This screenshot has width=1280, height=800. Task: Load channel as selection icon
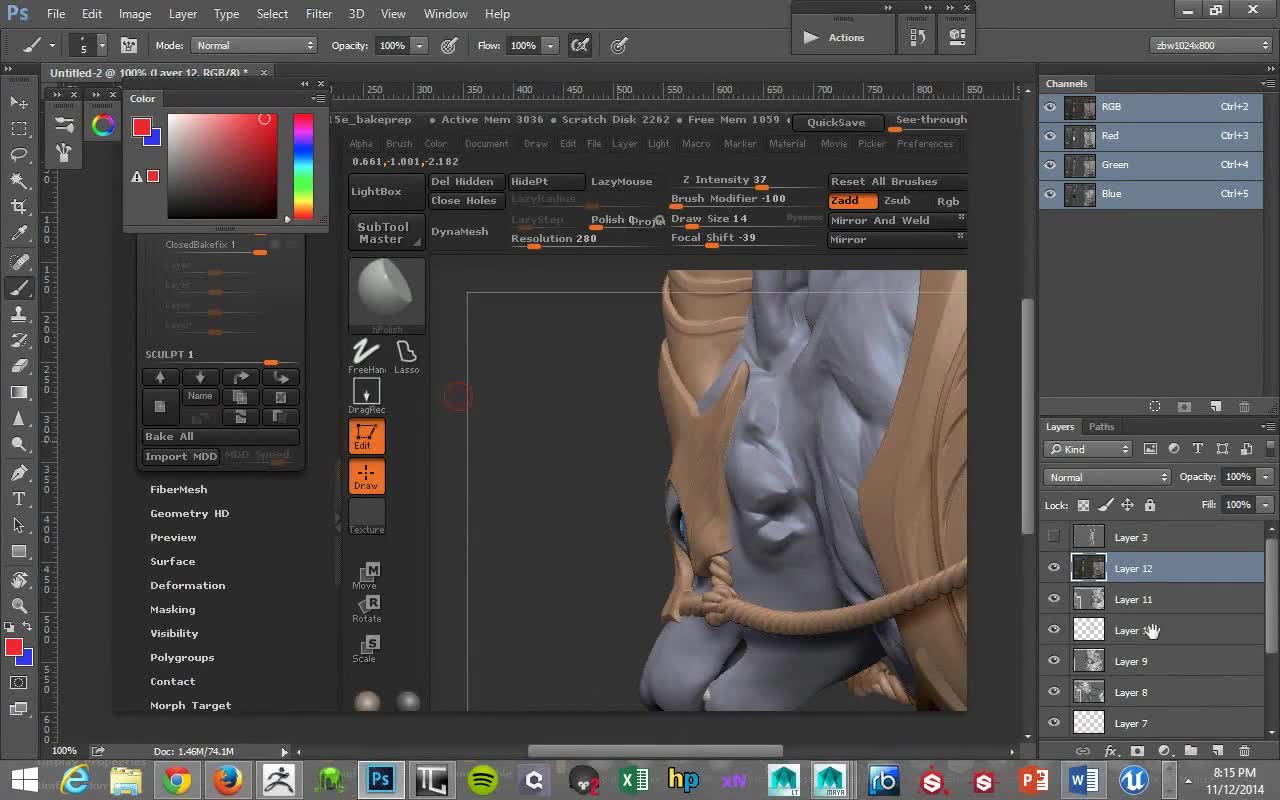[x=1155, y=407]
